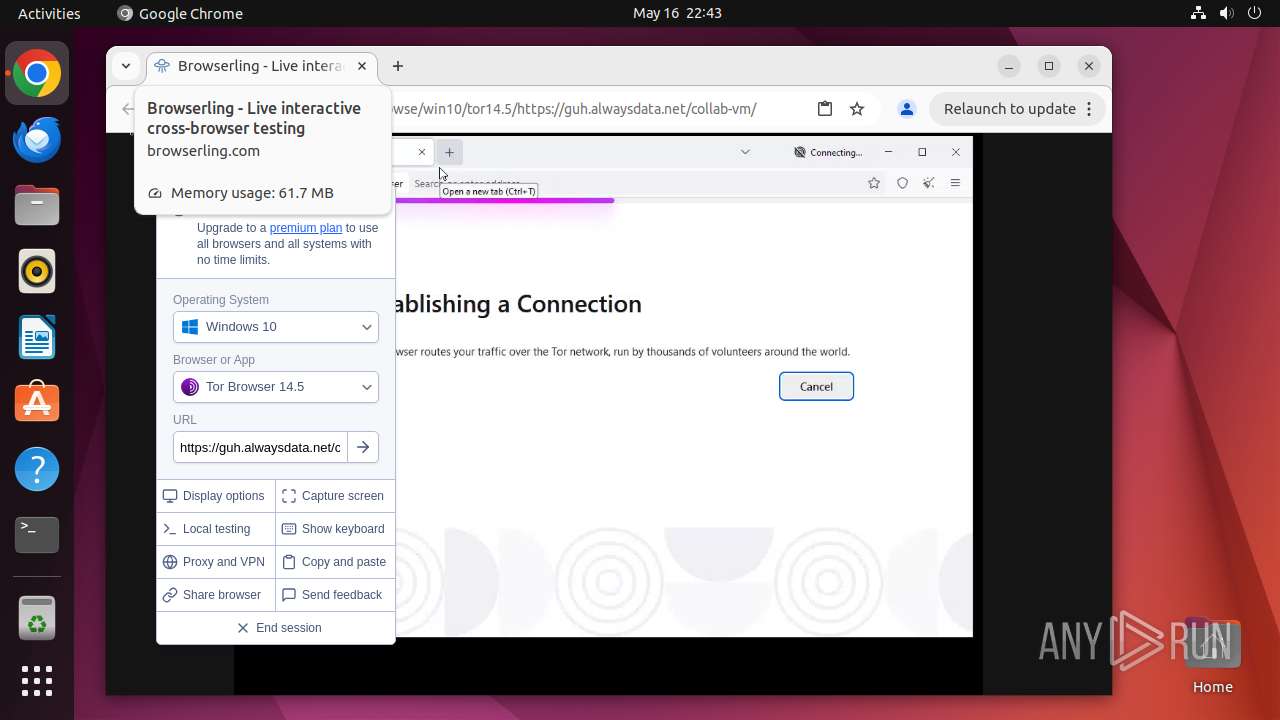
Task: Click Relaunch to update in Chrome
Action: [x=1018, y=109]
